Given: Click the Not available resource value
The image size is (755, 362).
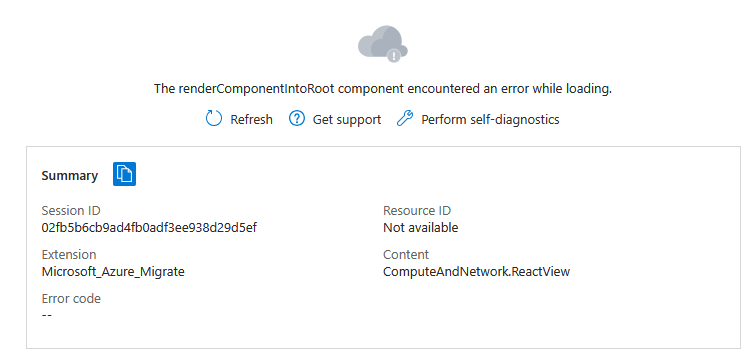Looking at the screenshot, I should click(420, 228).
